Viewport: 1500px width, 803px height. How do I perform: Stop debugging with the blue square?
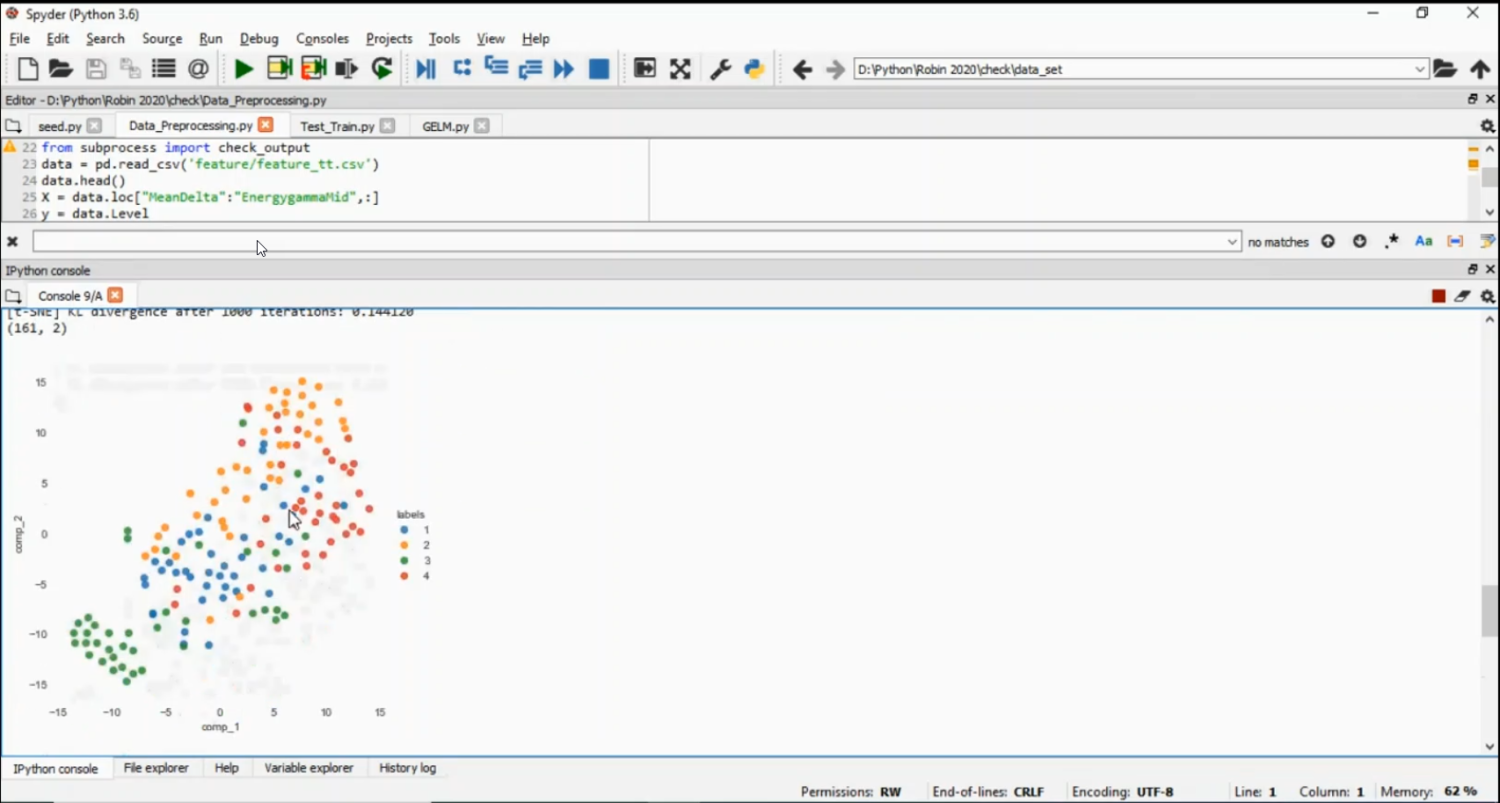[x=598, y=69]
